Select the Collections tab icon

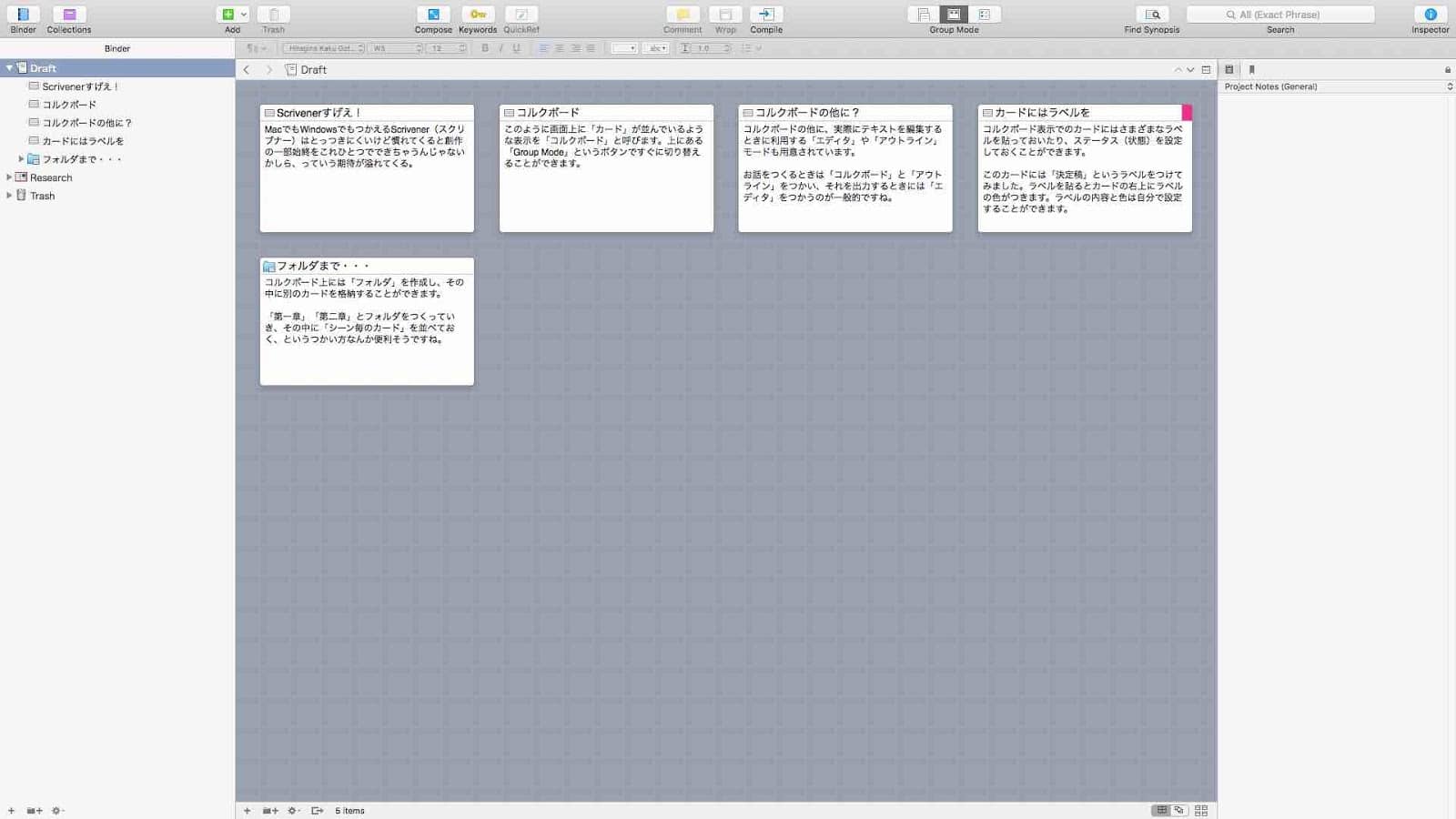point(67,15)
